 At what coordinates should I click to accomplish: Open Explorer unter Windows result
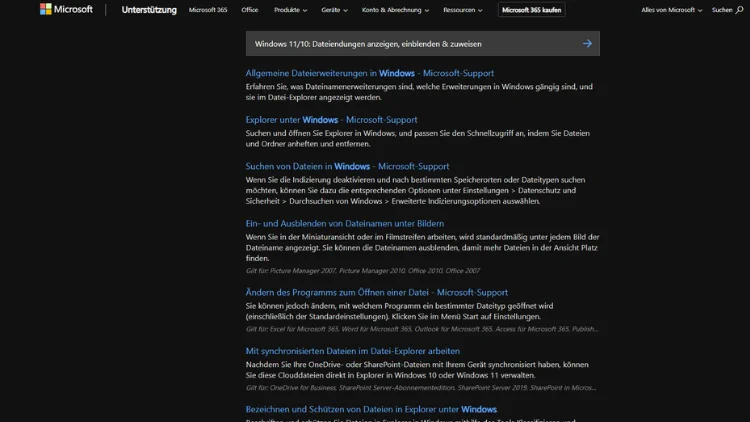(x=331, y=120)
